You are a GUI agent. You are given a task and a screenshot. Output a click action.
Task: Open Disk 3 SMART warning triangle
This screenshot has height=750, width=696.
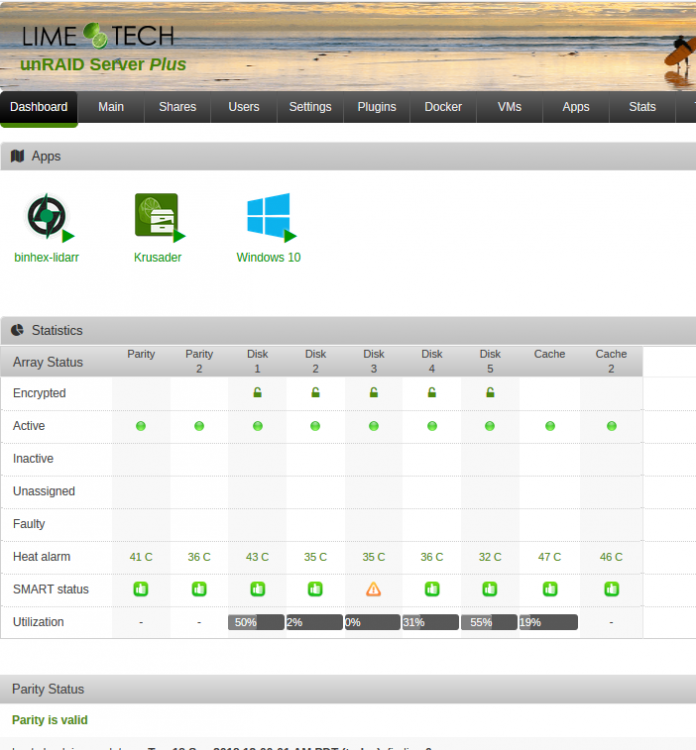pyautogui.click(x=374, y=589)
